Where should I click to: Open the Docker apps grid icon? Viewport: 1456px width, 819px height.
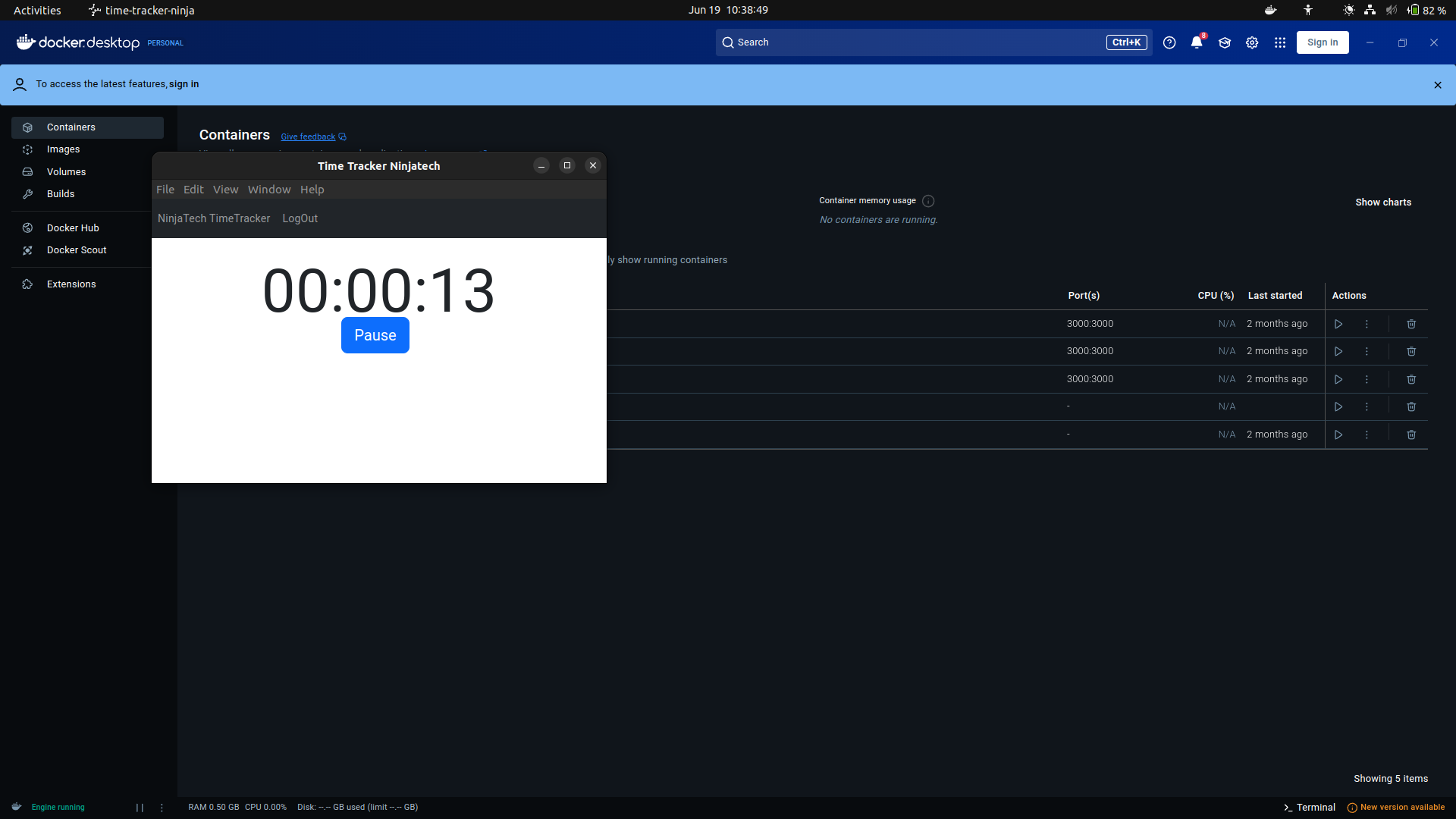[1280, 42]
